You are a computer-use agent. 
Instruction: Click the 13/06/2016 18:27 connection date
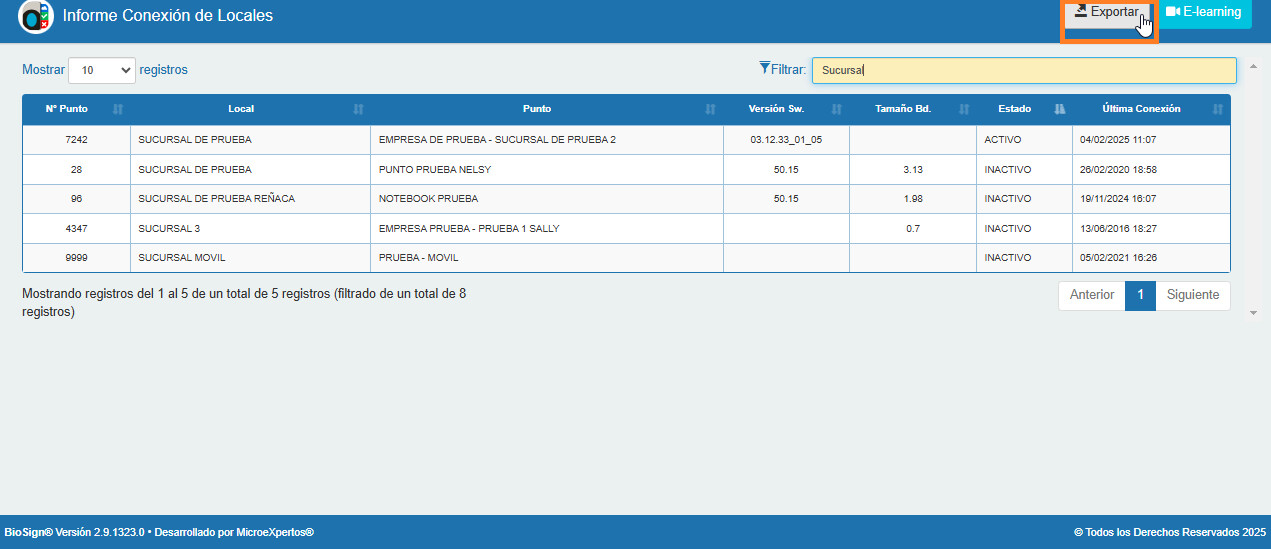[1151, 228]
